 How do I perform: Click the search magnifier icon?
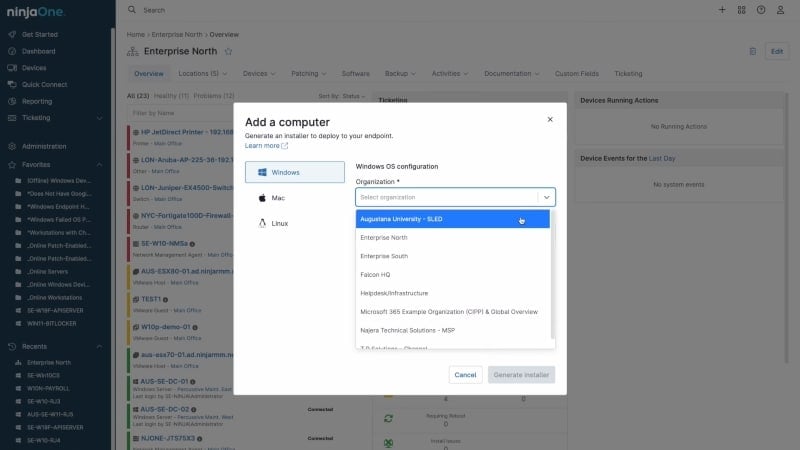(132, 10)
